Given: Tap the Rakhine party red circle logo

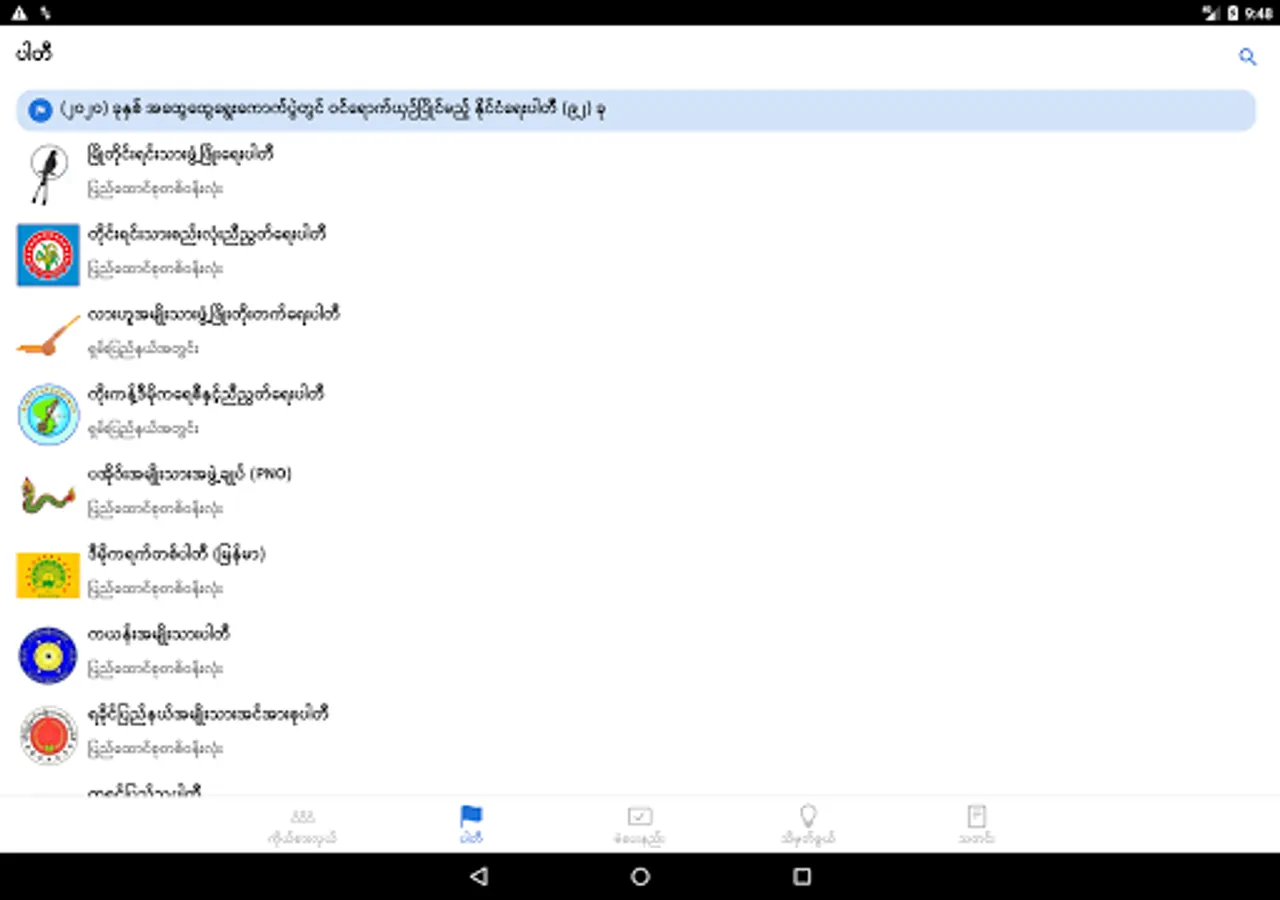Looking at the screenshot, I should point(48,735).
